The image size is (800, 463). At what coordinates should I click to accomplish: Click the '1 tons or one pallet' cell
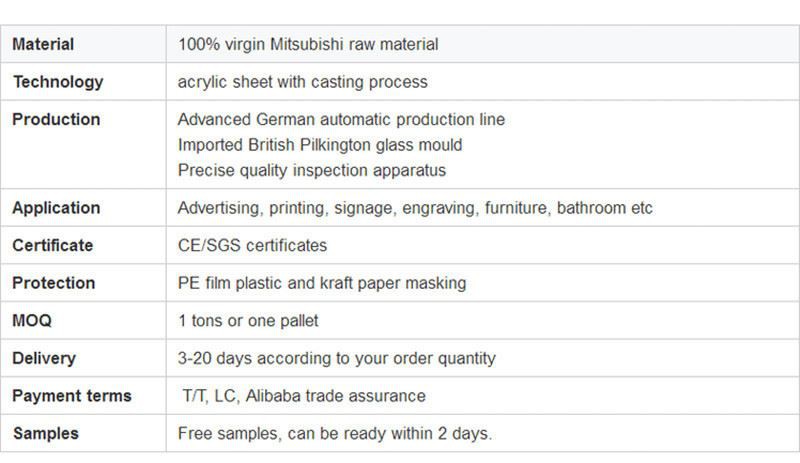[248, 321]
